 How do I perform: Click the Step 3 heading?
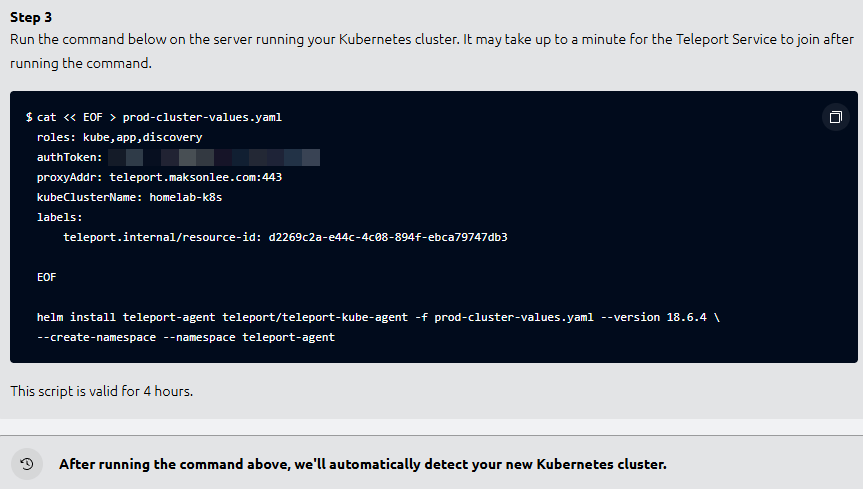[x=31, y=17]
